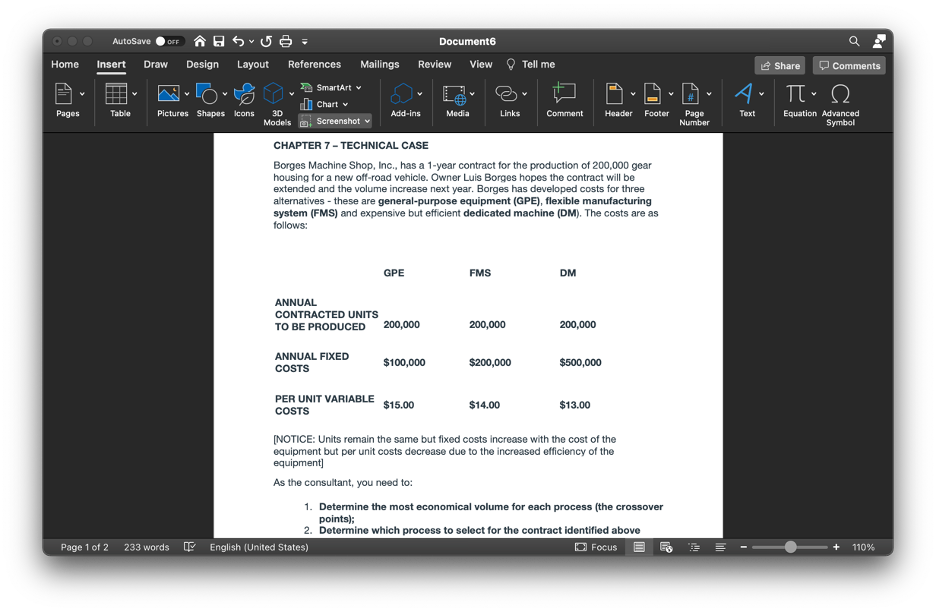Viewport: 936px width, 612px height.
Task: Take a Screenshot from the ribbon
Action: (335, 121)
